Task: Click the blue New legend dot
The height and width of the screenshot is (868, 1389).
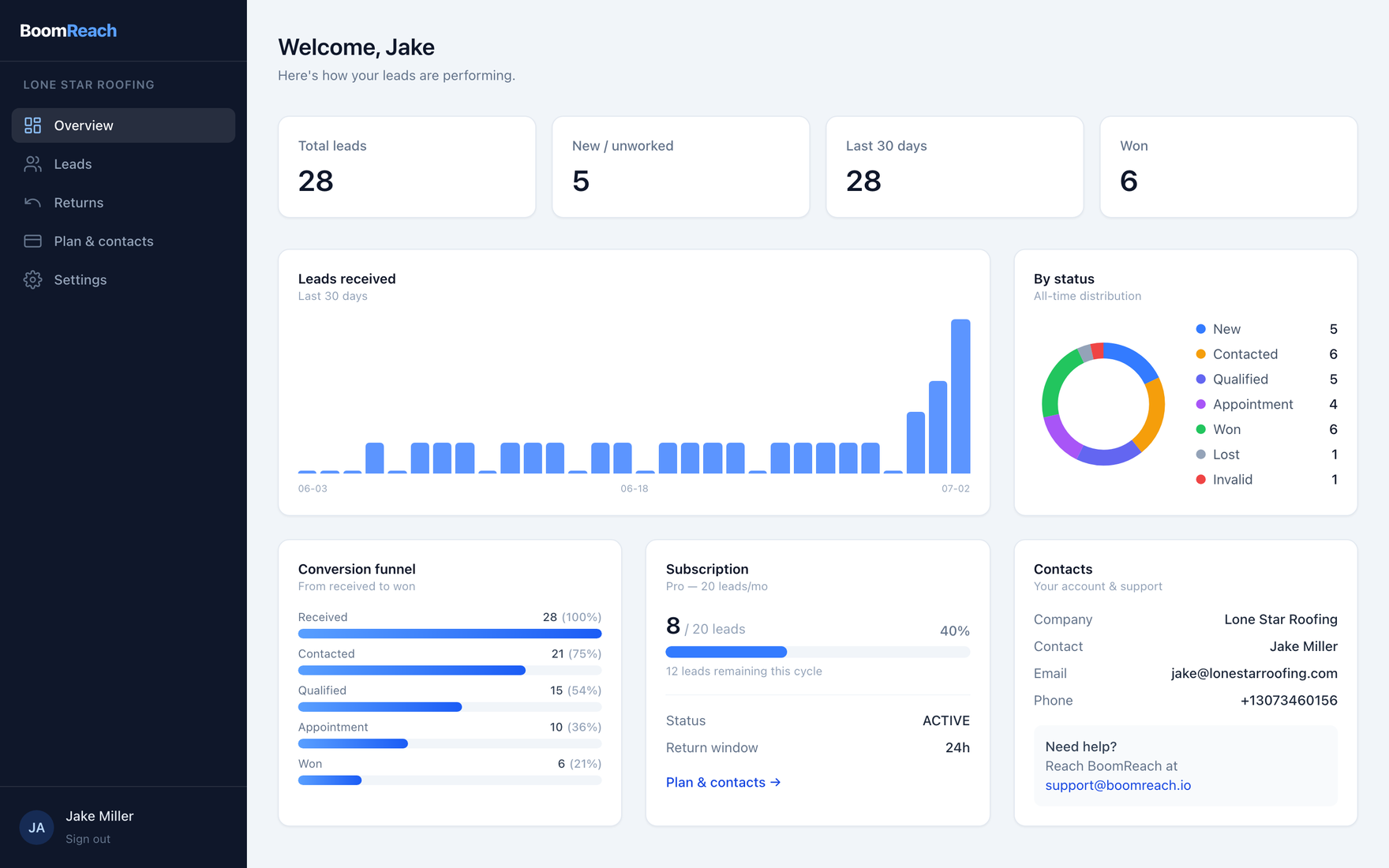Action: tap(1200, 329)
